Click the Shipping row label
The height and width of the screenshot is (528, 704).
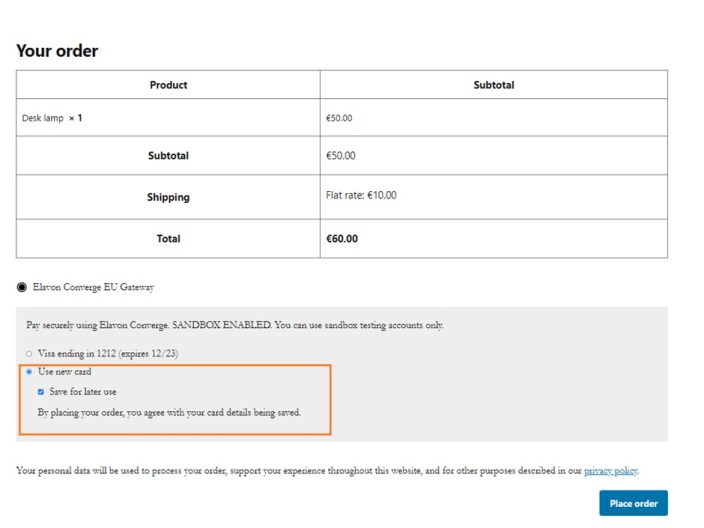pyautogui.click(x=168, y=197)
